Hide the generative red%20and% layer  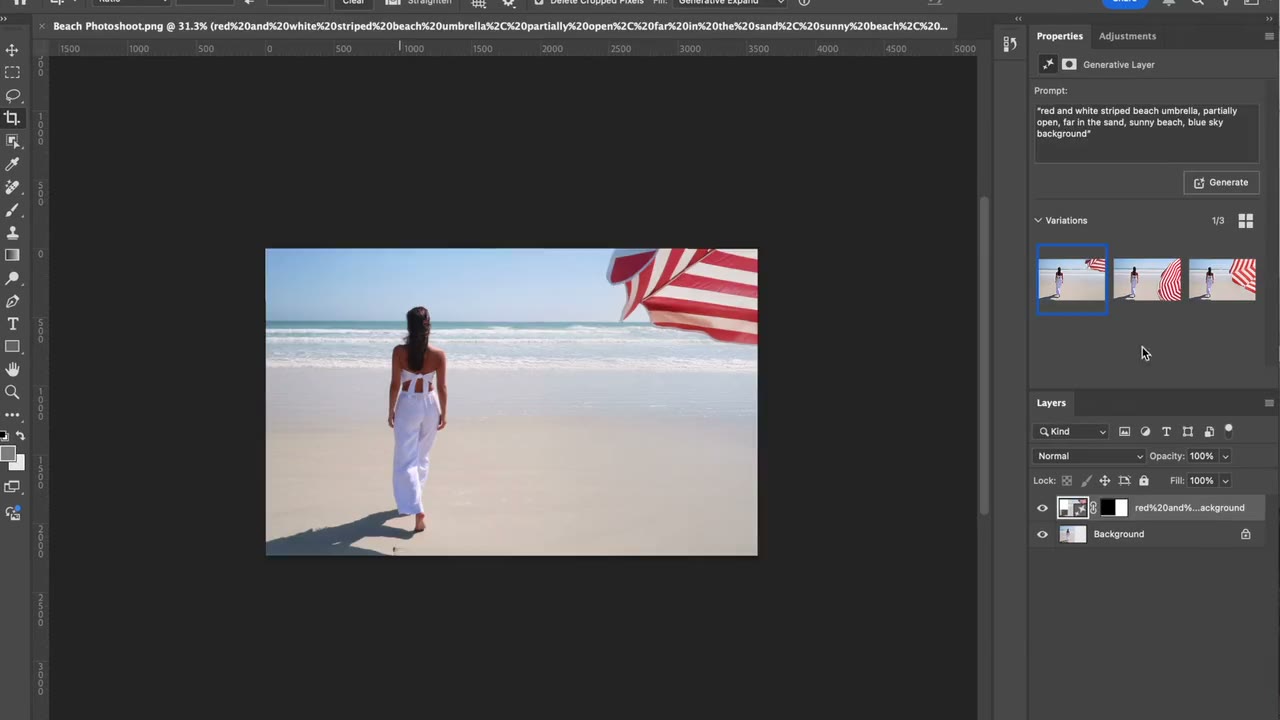tap(1042, 508)
